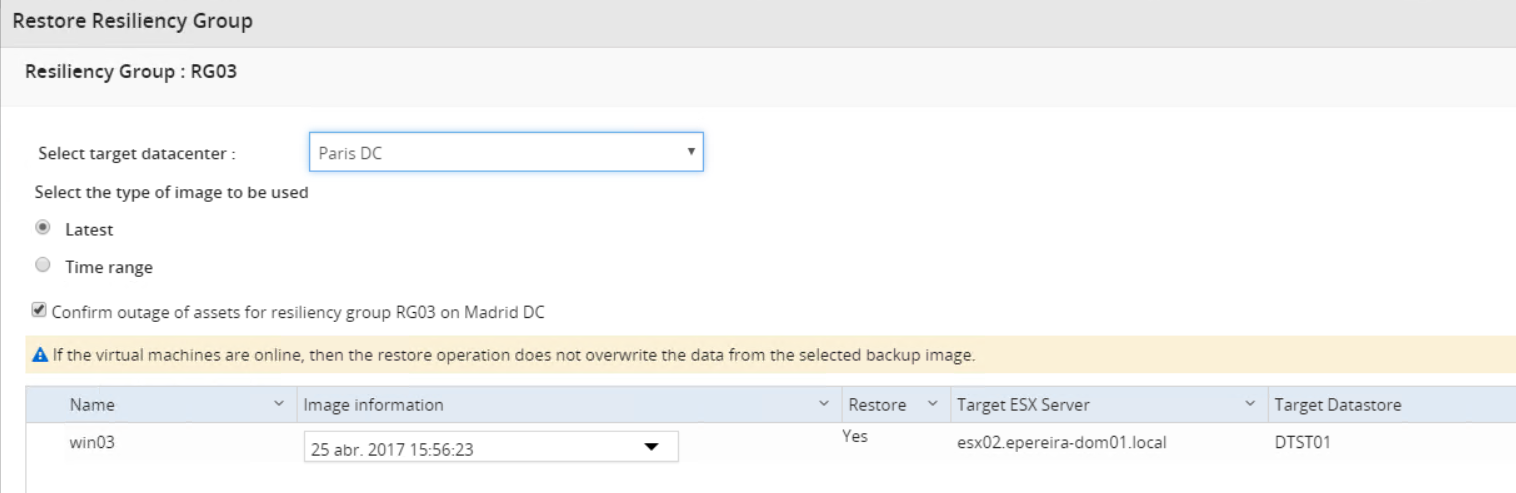Sort by Target ESX Server header
Screen dimensions: 1516x493
(1023, 405)
